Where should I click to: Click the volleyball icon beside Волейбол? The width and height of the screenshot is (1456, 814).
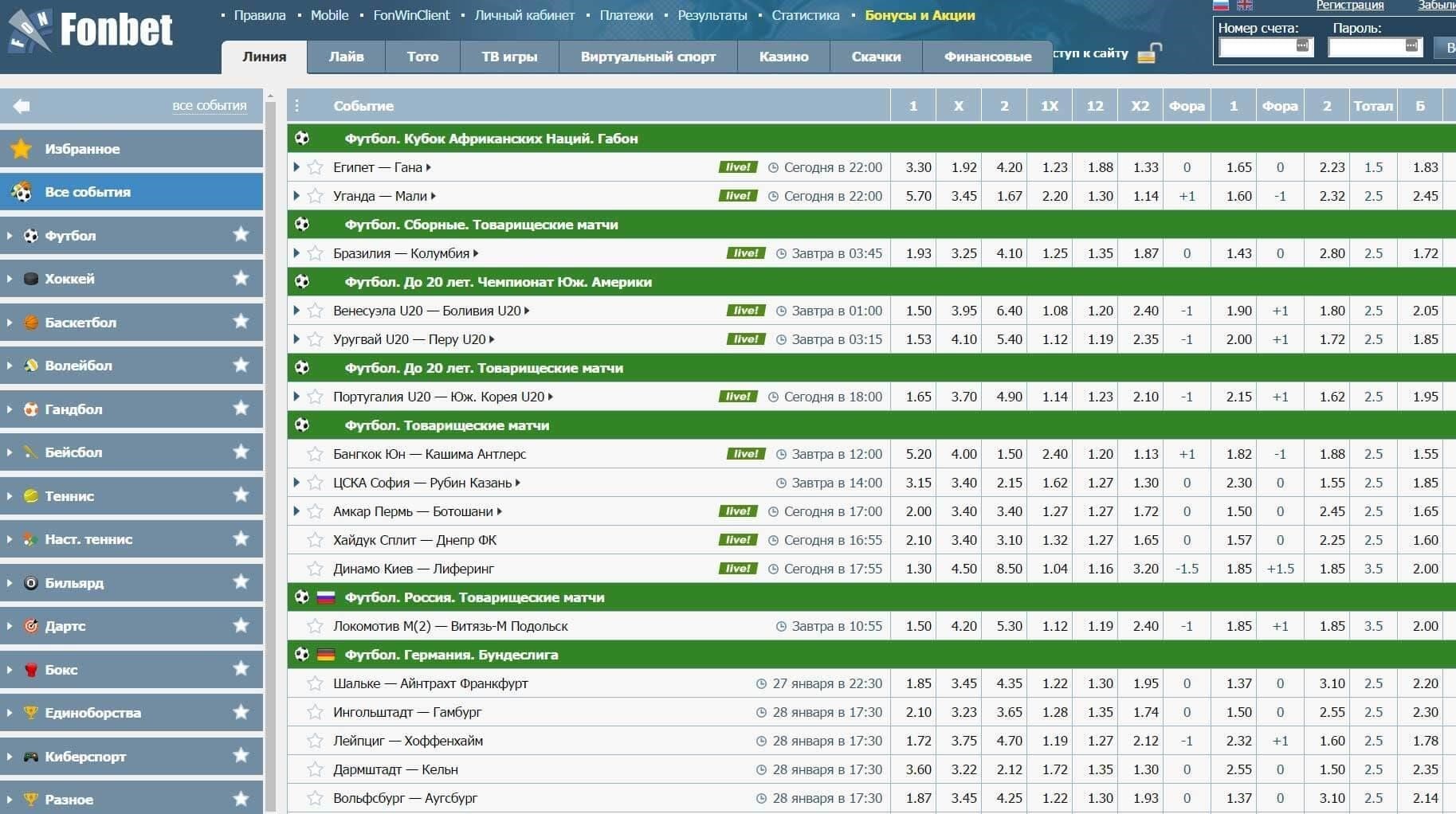click(31, 366)
